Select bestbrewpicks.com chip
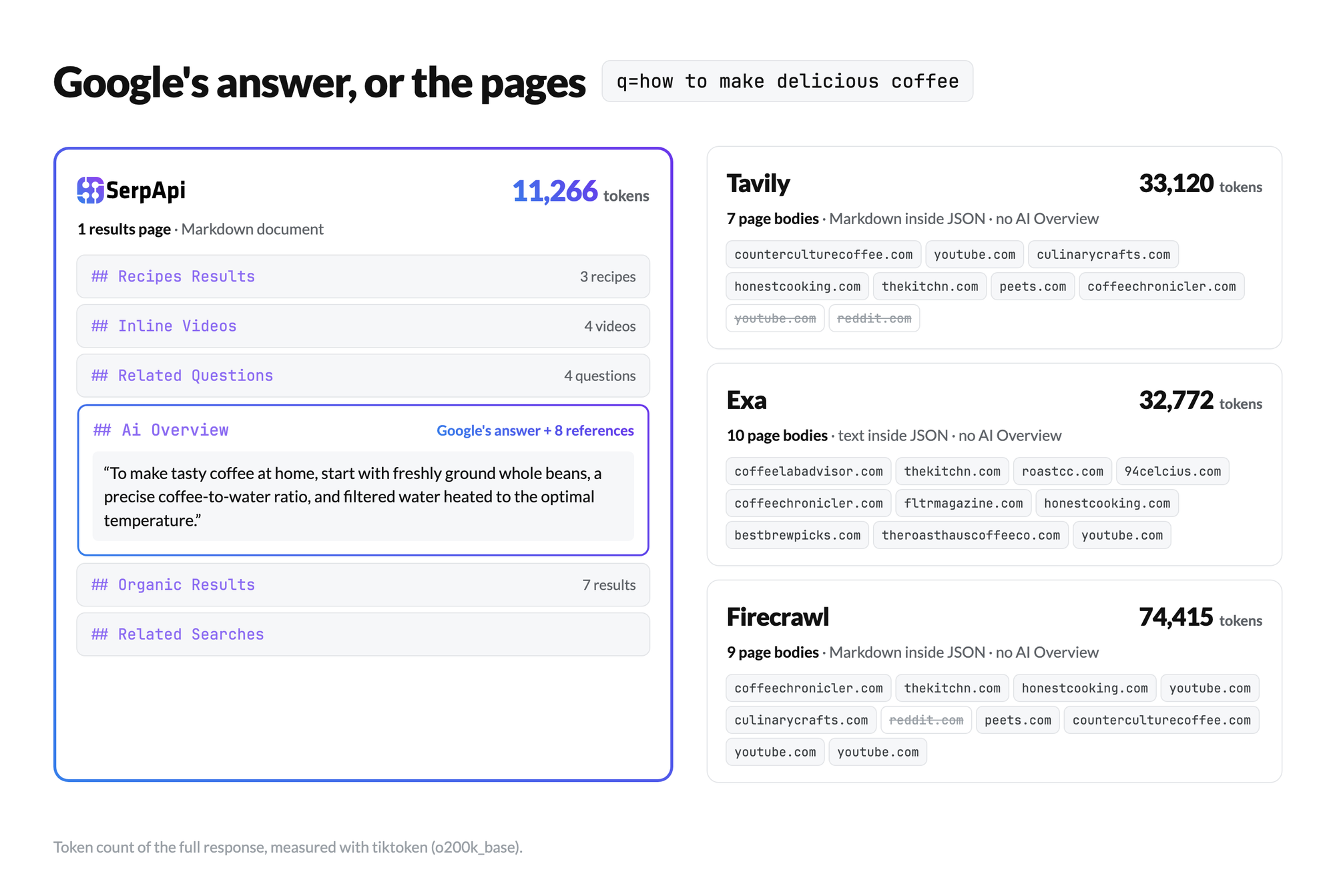 pos(798,535)
